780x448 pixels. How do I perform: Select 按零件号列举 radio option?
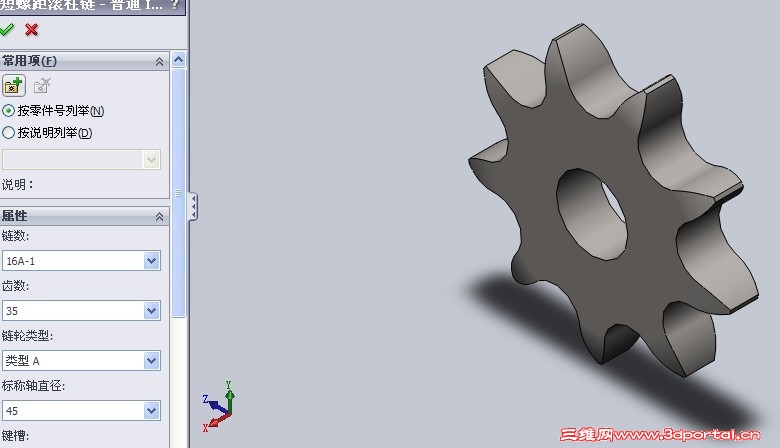coord(53,110)
